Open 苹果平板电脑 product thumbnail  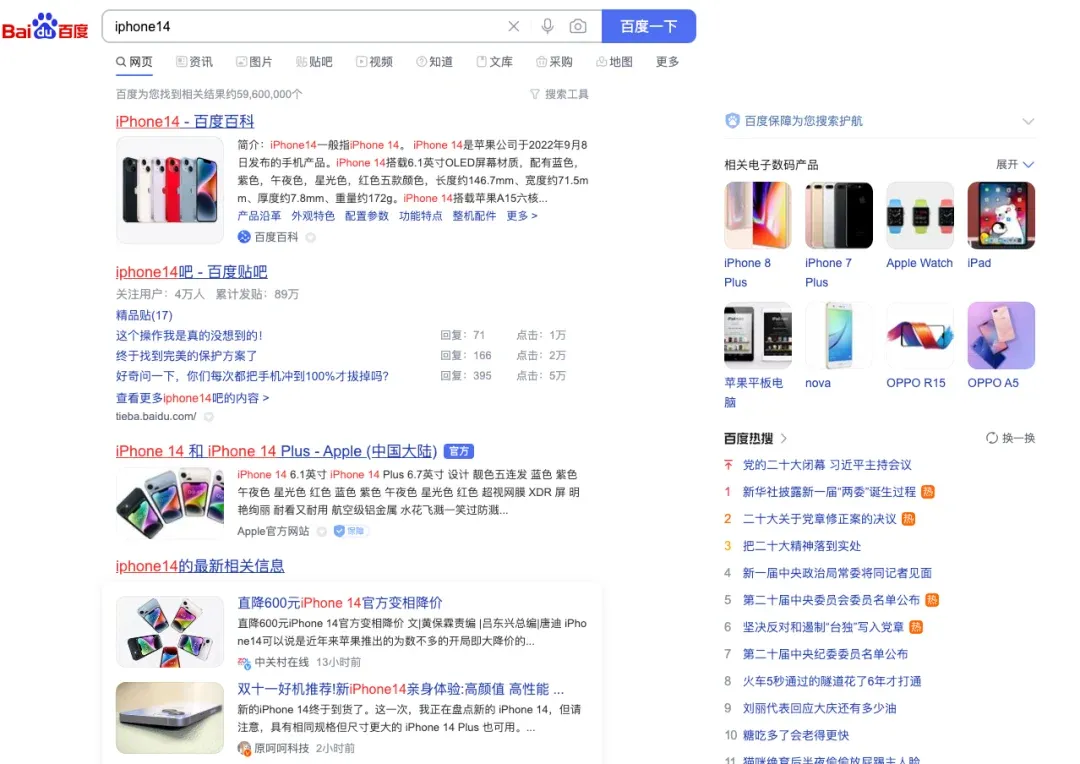pos(758,335)
